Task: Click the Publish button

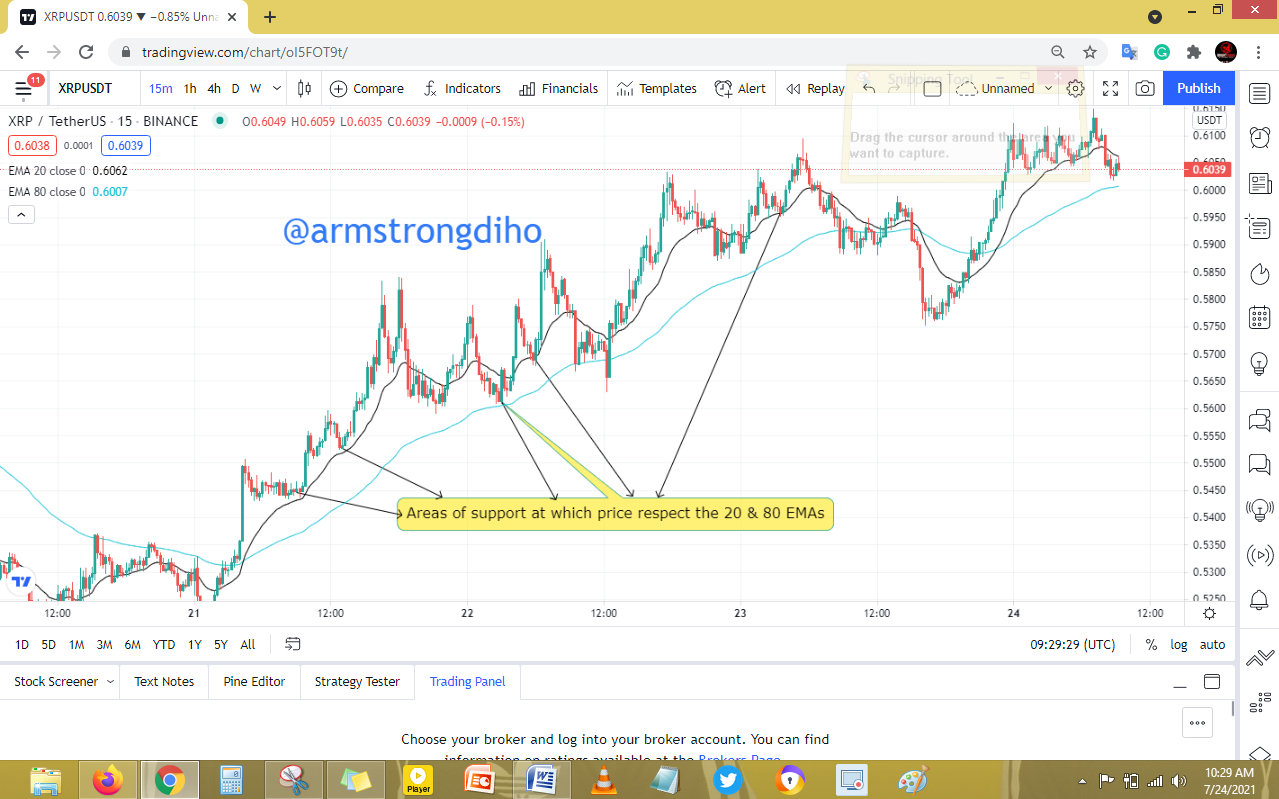Action: tap(1198, 88)
